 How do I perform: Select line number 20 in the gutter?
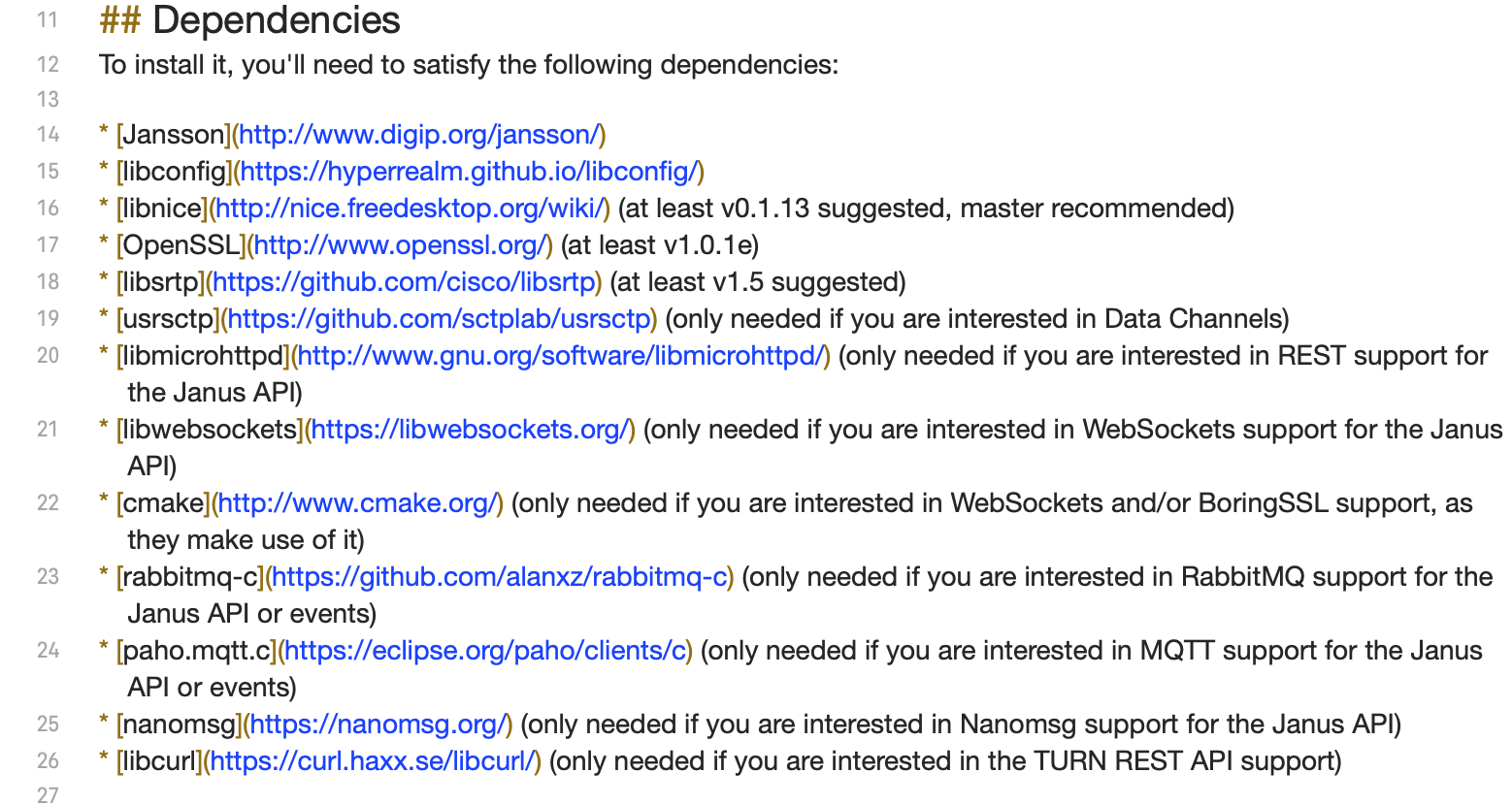click(x=48, y=356)
